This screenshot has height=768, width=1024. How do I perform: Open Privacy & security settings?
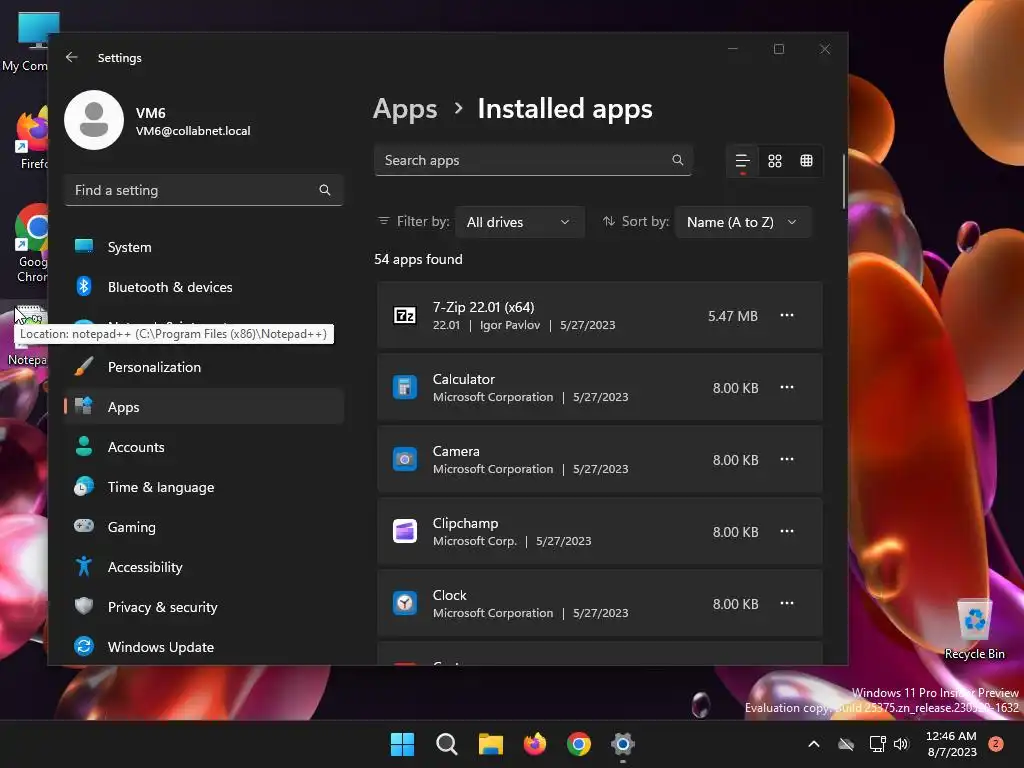(x=204, y=607)
